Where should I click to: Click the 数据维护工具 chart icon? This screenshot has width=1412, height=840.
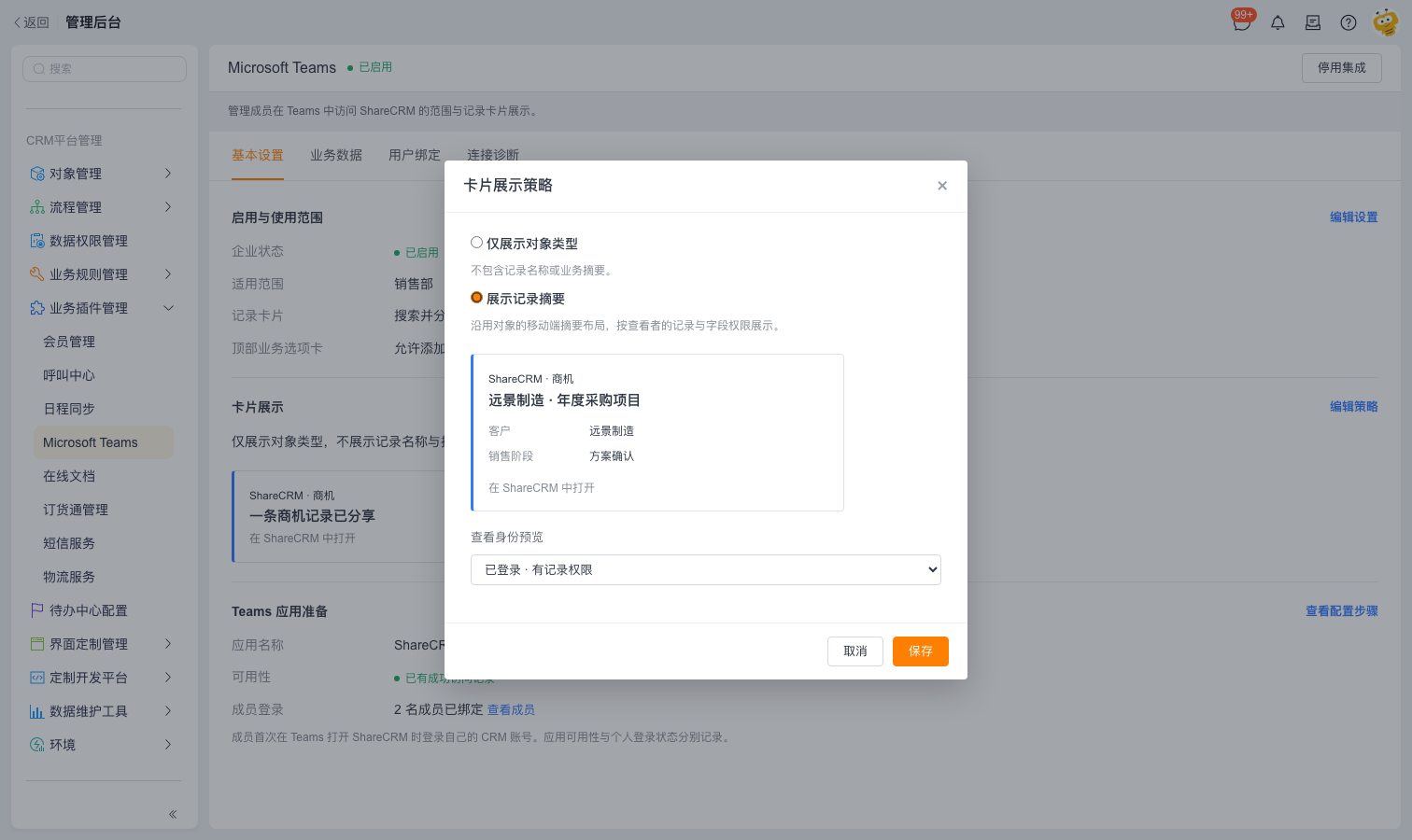coord(37,711)
